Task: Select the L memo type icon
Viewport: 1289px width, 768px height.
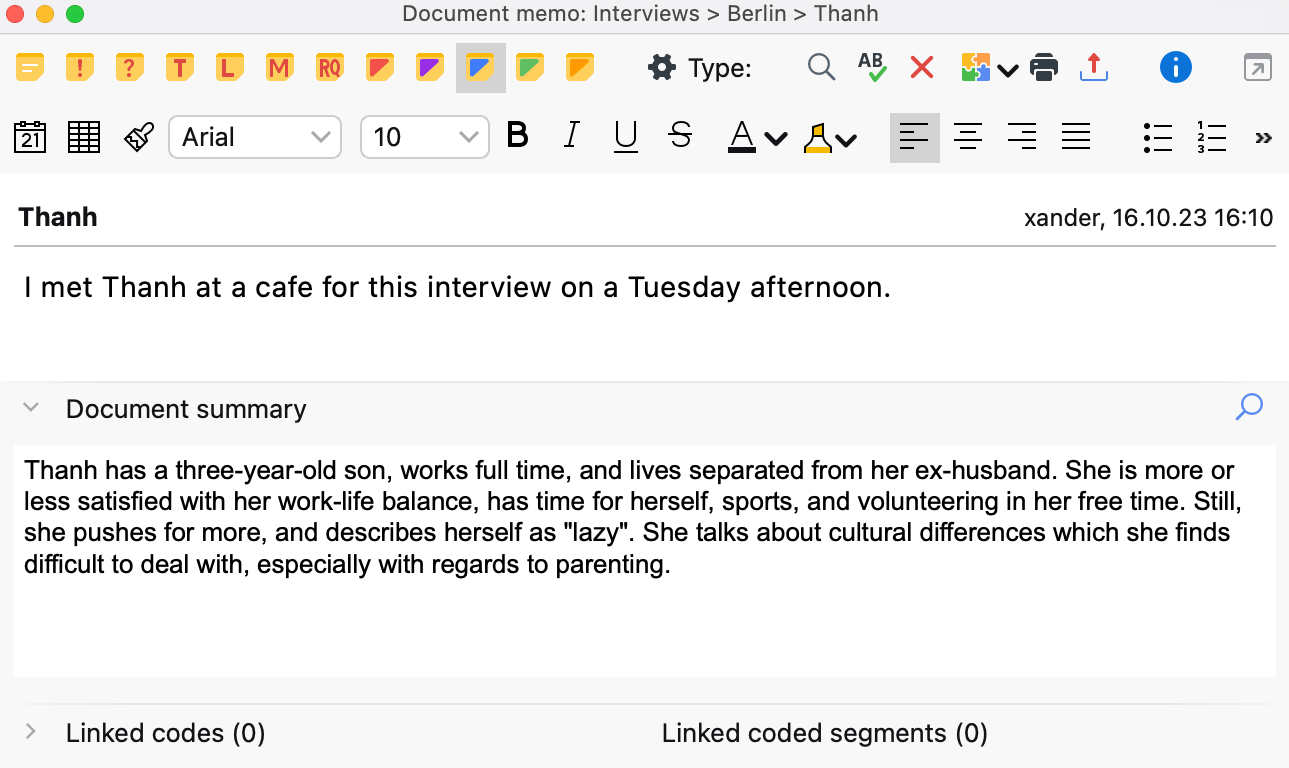Action: coord(230,68)
